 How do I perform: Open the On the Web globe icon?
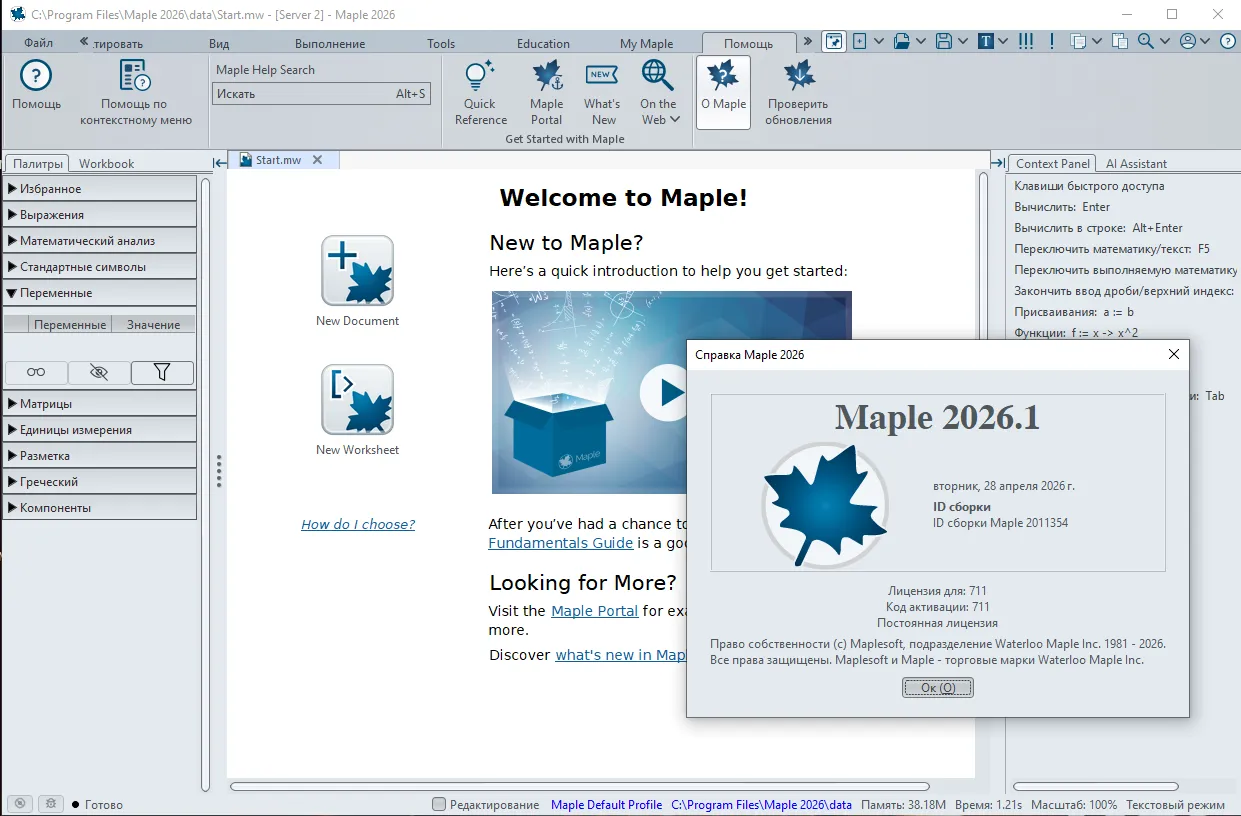[x=657, y=75]
